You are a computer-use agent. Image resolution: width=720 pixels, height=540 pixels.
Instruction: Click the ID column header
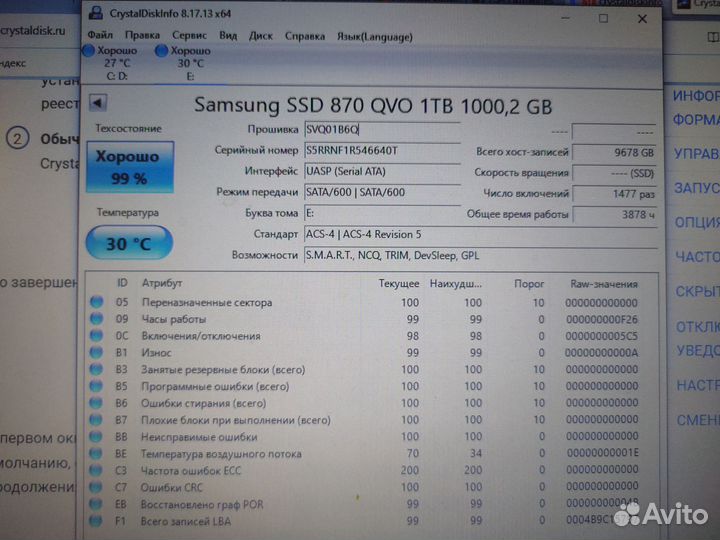coord(122,282)
